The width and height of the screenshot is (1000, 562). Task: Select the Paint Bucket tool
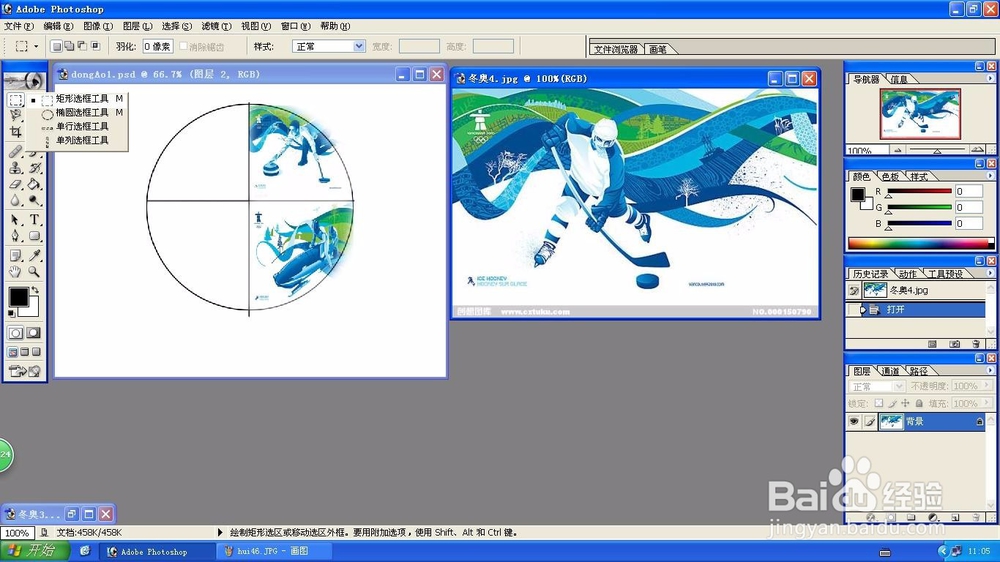[34, 184]
